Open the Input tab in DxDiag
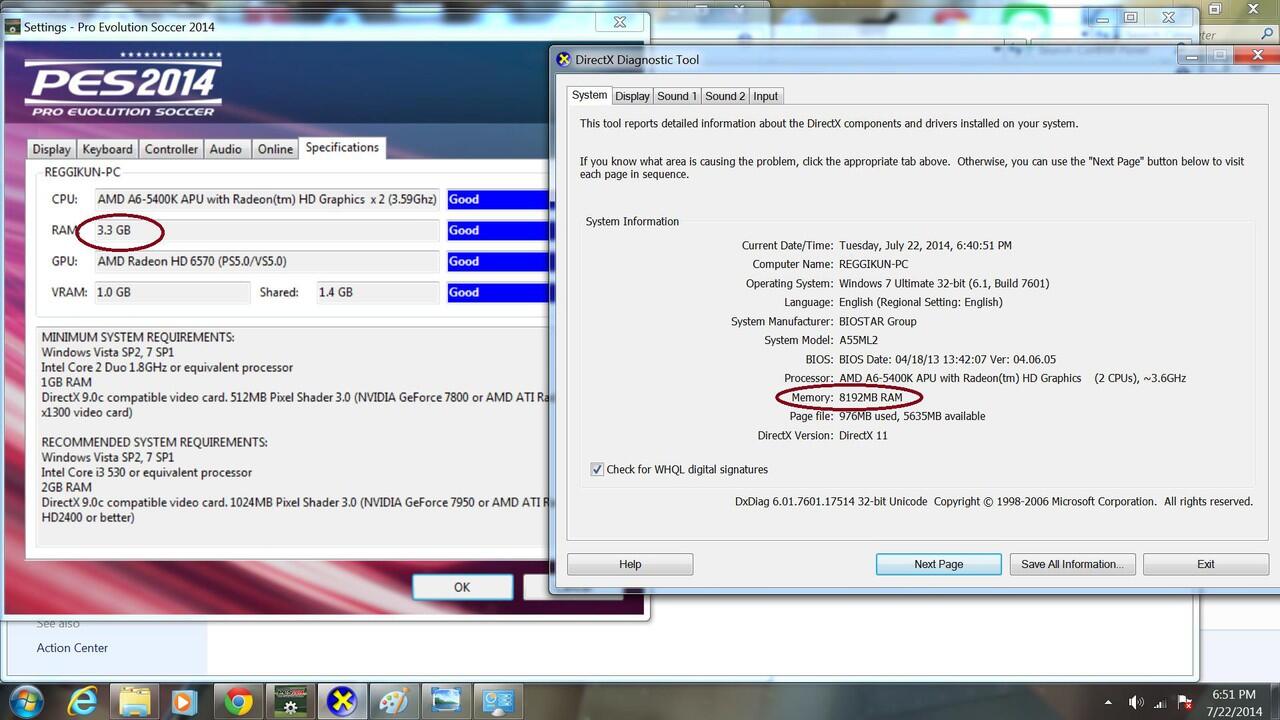The width and height of the screenshot is (1280, 720). pos(766,96)
